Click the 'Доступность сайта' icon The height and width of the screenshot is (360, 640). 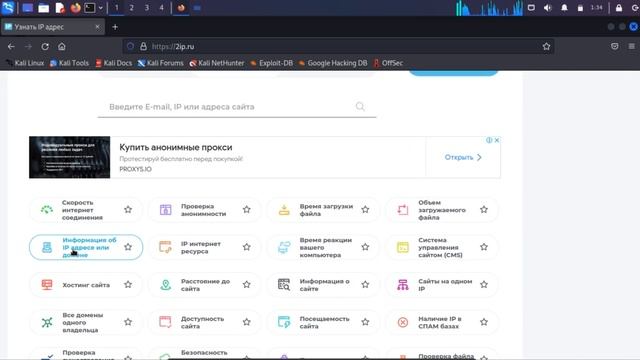pos(165,322)
